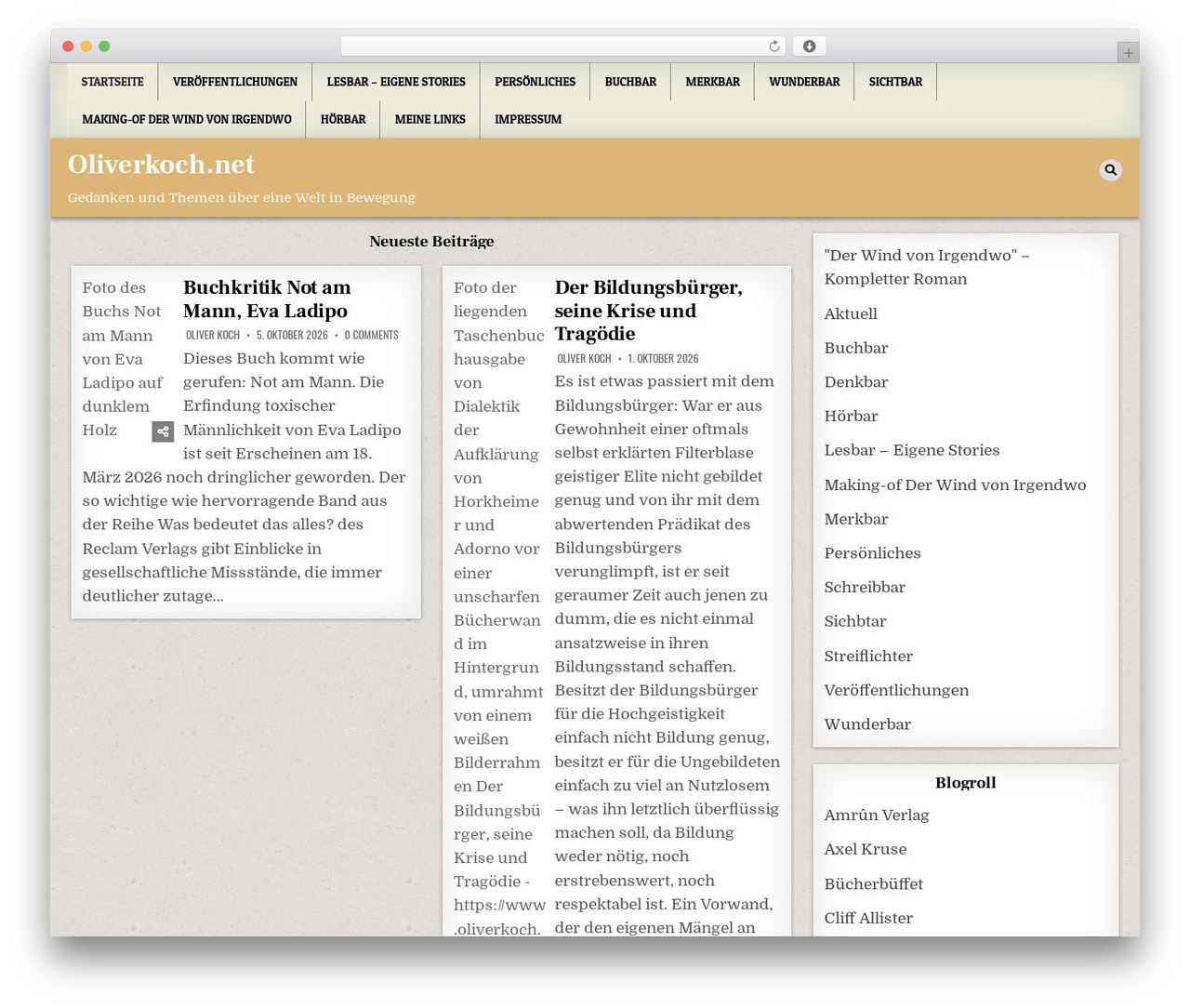The width and height of the screenshot is (1190, 1008).
Task: Open the Aktuell category in sidebar
Action: point(851,313)
